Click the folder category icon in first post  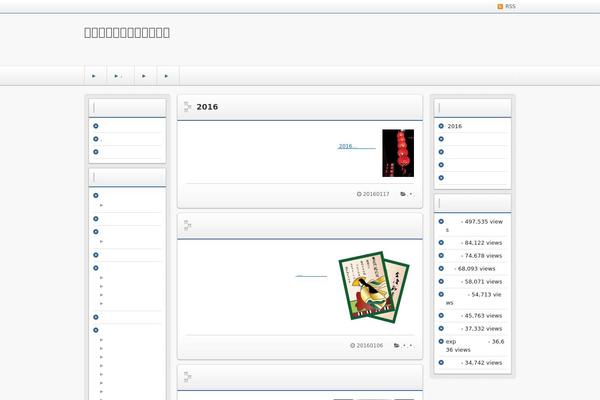click(403, 194)
